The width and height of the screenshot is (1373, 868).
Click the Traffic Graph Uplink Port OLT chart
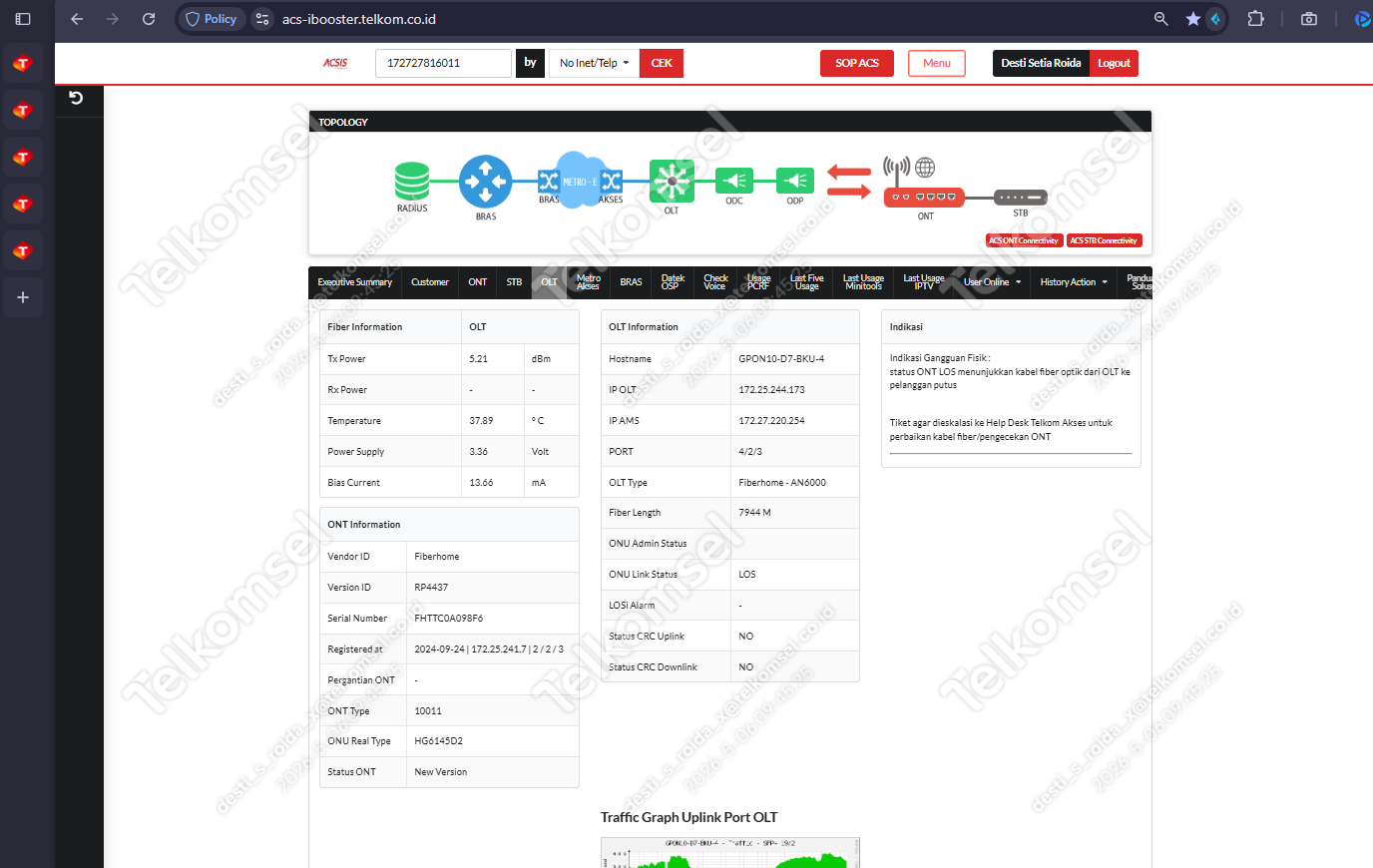click(x=729, y=852)
